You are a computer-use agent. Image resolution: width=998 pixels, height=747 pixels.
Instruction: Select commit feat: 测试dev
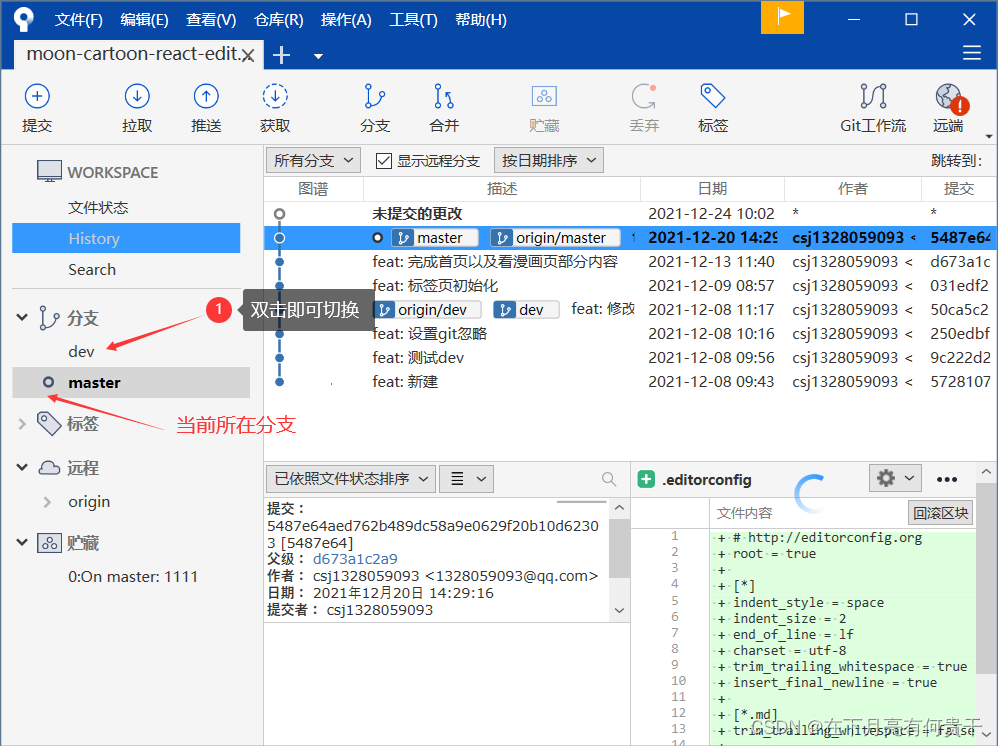pos(630,358)
